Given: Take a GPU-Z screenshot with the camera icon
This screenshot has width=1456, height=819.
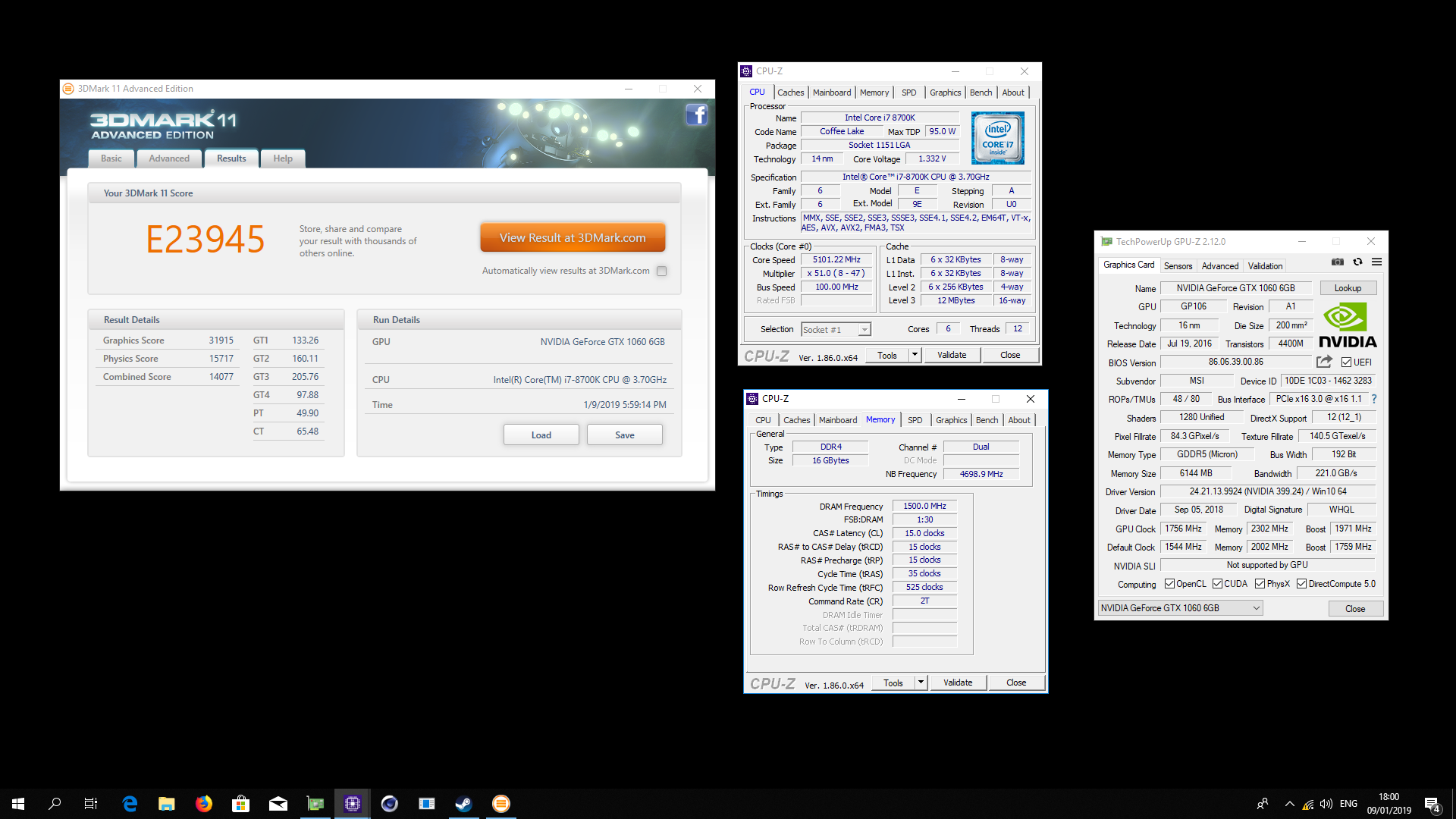Looking at the screenshot, I should [x=1338, y=262].
